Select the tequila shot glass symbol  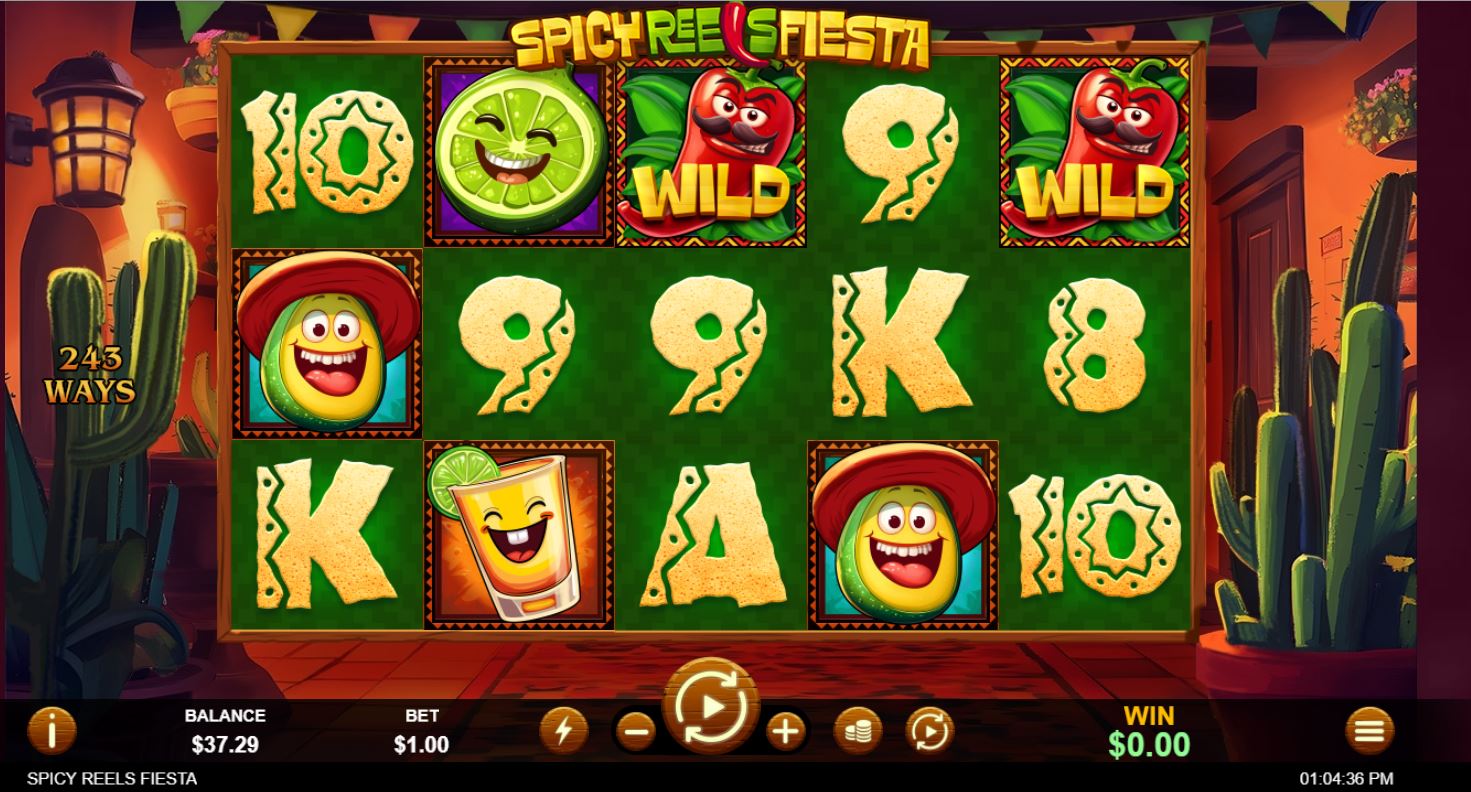[519, 535]
